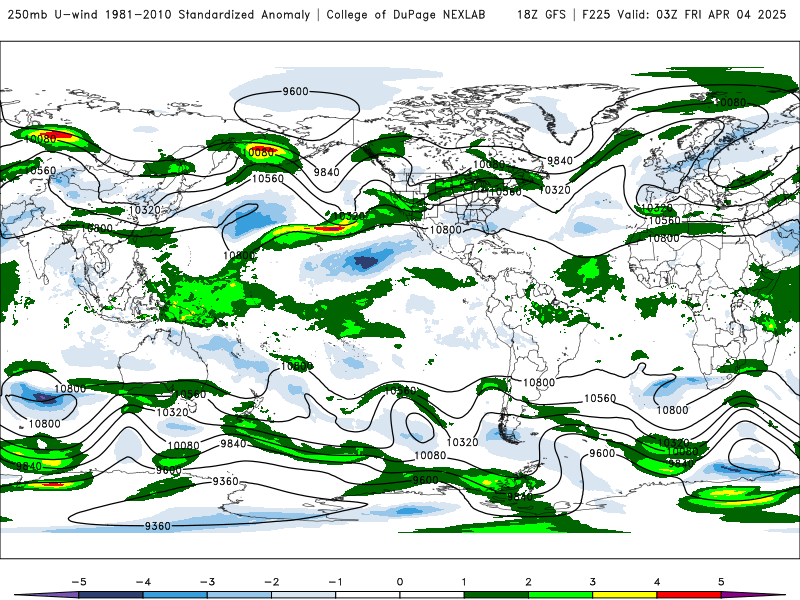Click the "9600" contour label over the Arctic Ocean
This screenshot has width=800, height=600.
[295, 91]
